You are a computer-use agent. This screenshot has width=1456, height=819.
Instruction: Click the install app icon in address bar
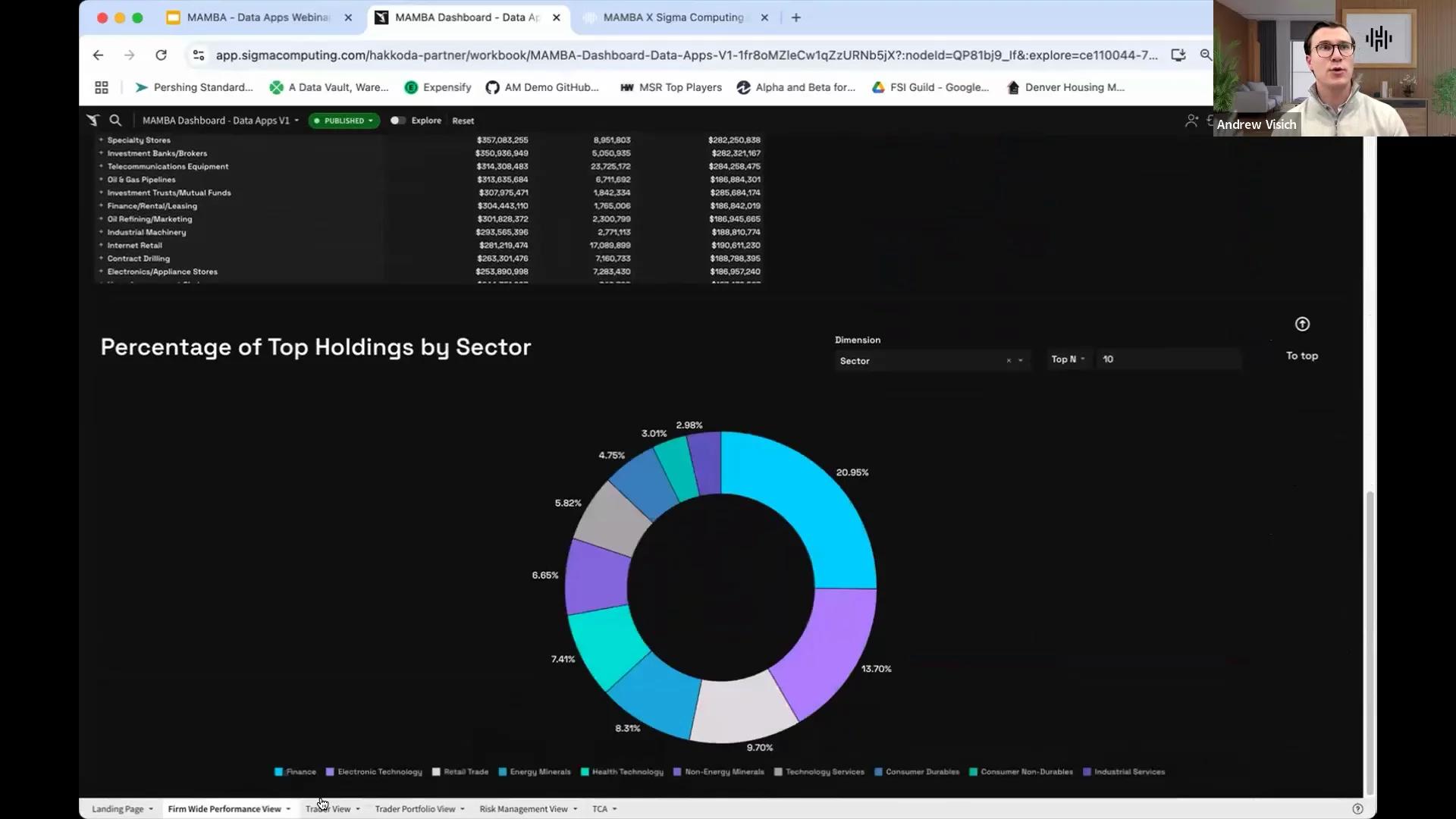tap(1178, 55)
